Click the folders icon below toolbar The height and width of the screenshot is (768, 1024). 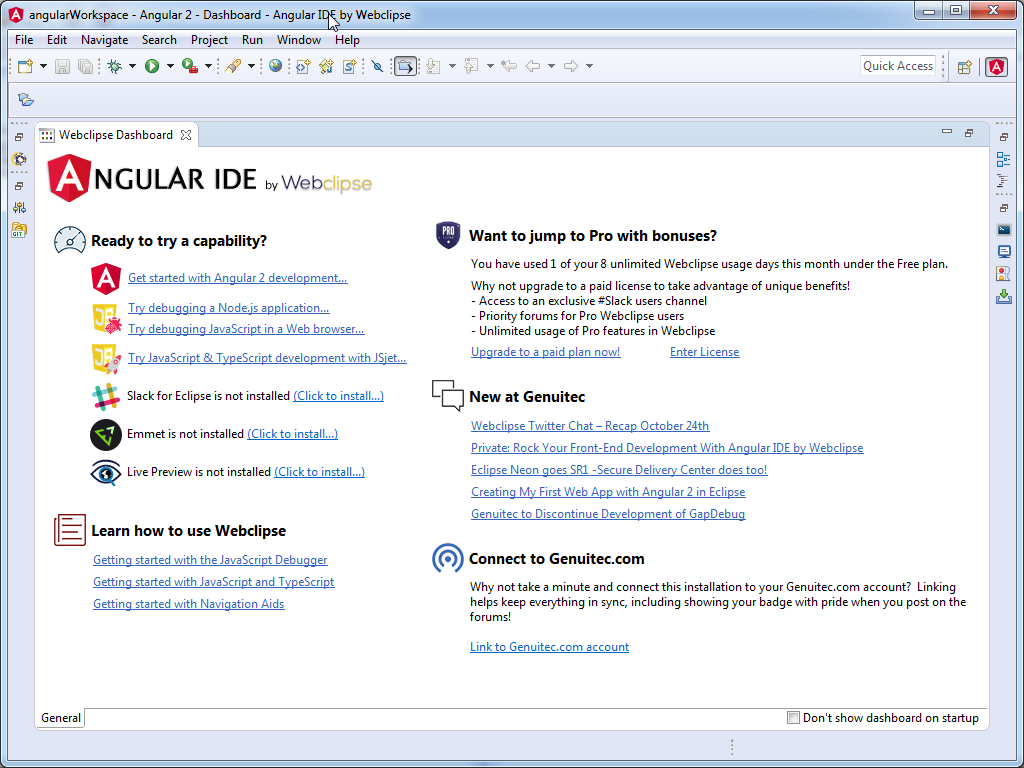(25, 99)
